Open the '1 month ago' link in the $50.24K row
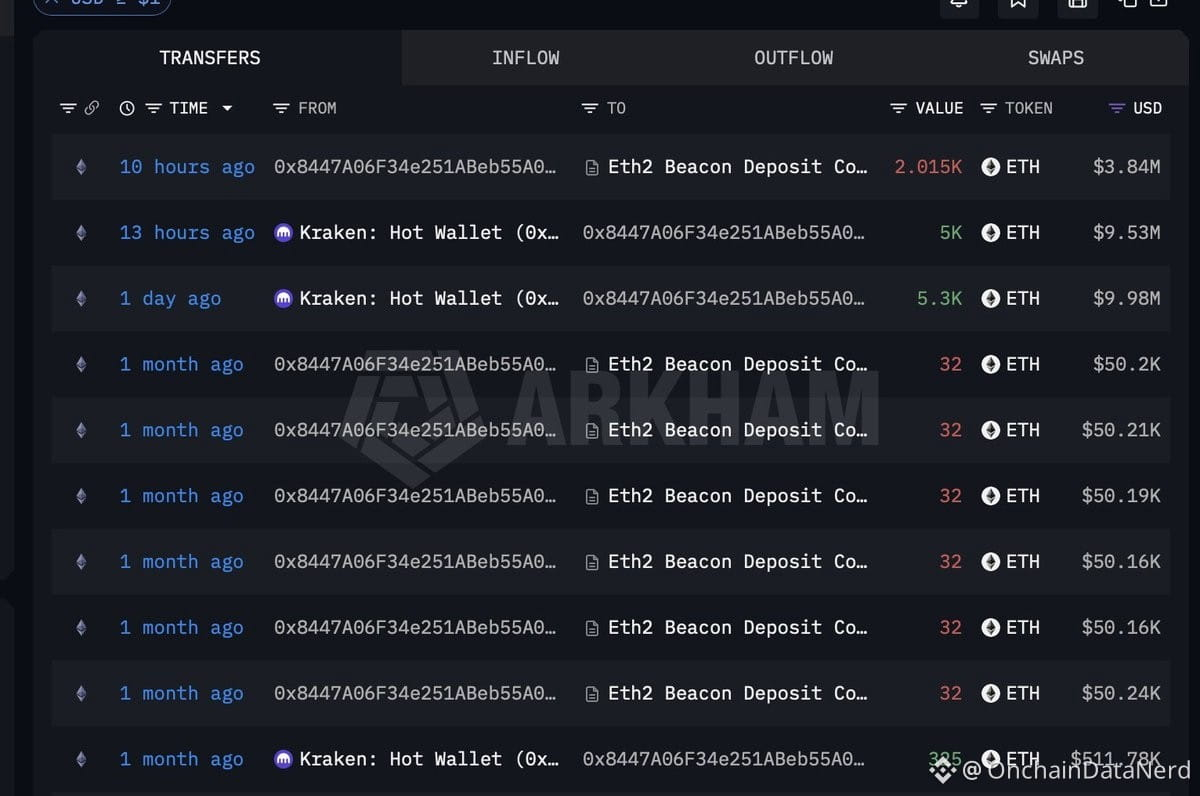Image resolution: width=1200 pixels, height=796 pixels. pos(181,693)
